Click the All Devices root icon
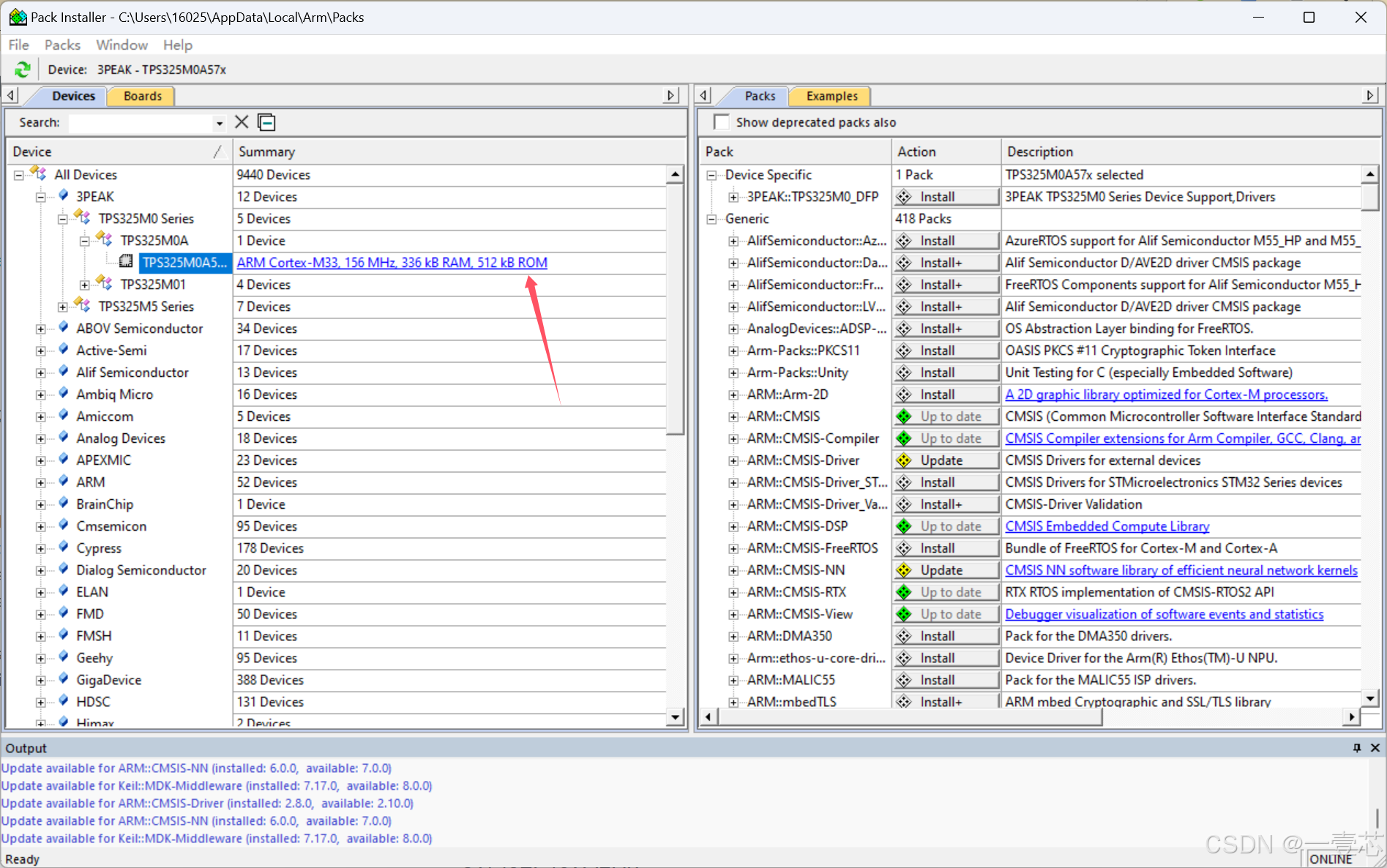This screenshot has height=868, width=1387. tap(39, 174)
